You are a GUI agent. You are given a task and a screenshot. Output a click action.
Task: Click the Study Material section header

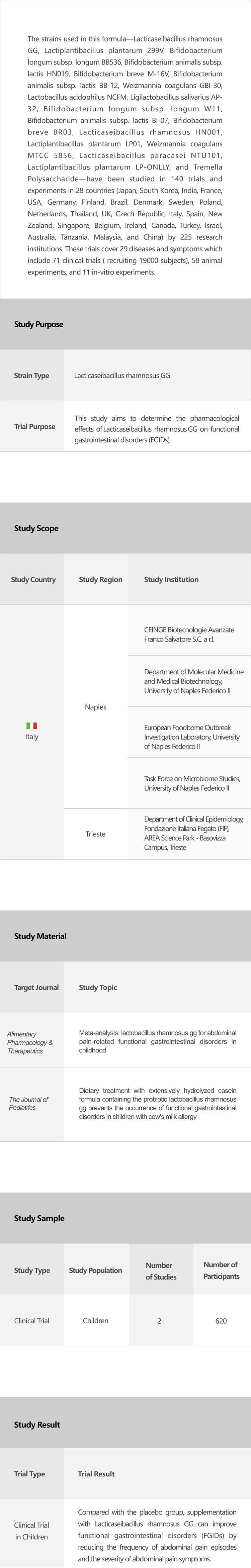(40, 936)
